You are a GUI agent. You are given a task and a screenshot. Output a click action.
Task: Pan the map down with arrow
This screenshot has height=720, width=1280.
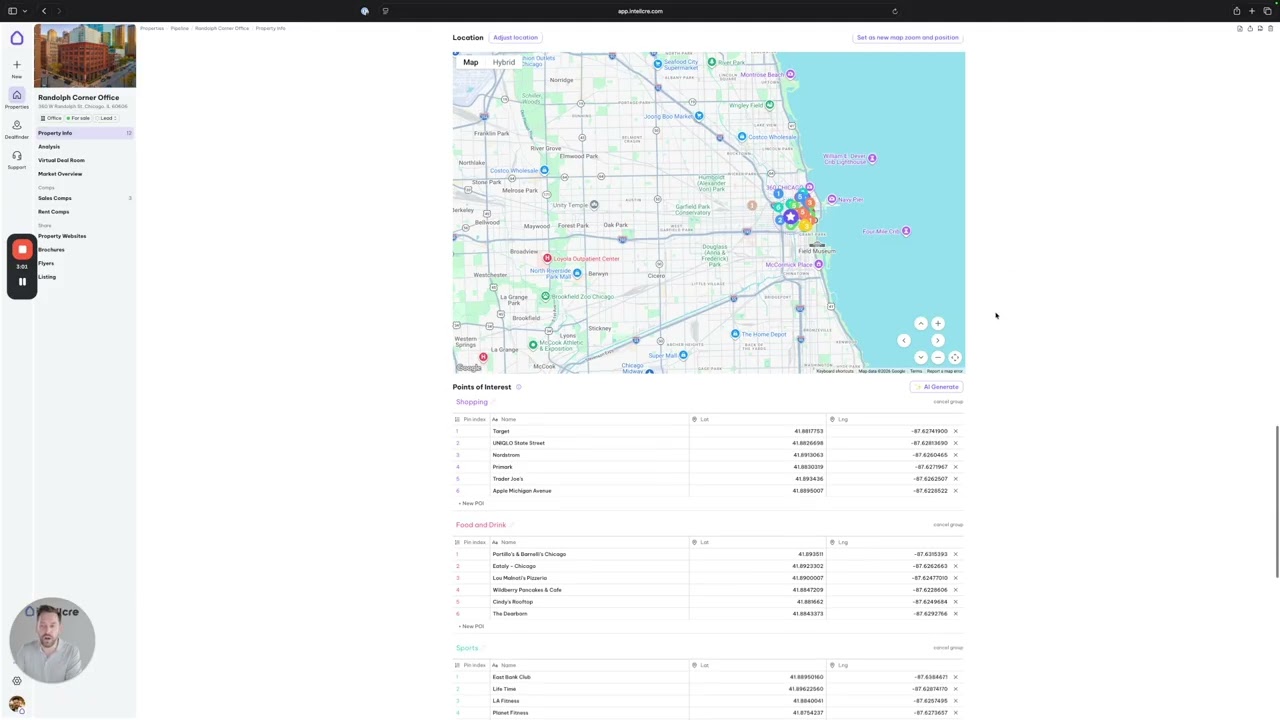[x=921, y=357]
